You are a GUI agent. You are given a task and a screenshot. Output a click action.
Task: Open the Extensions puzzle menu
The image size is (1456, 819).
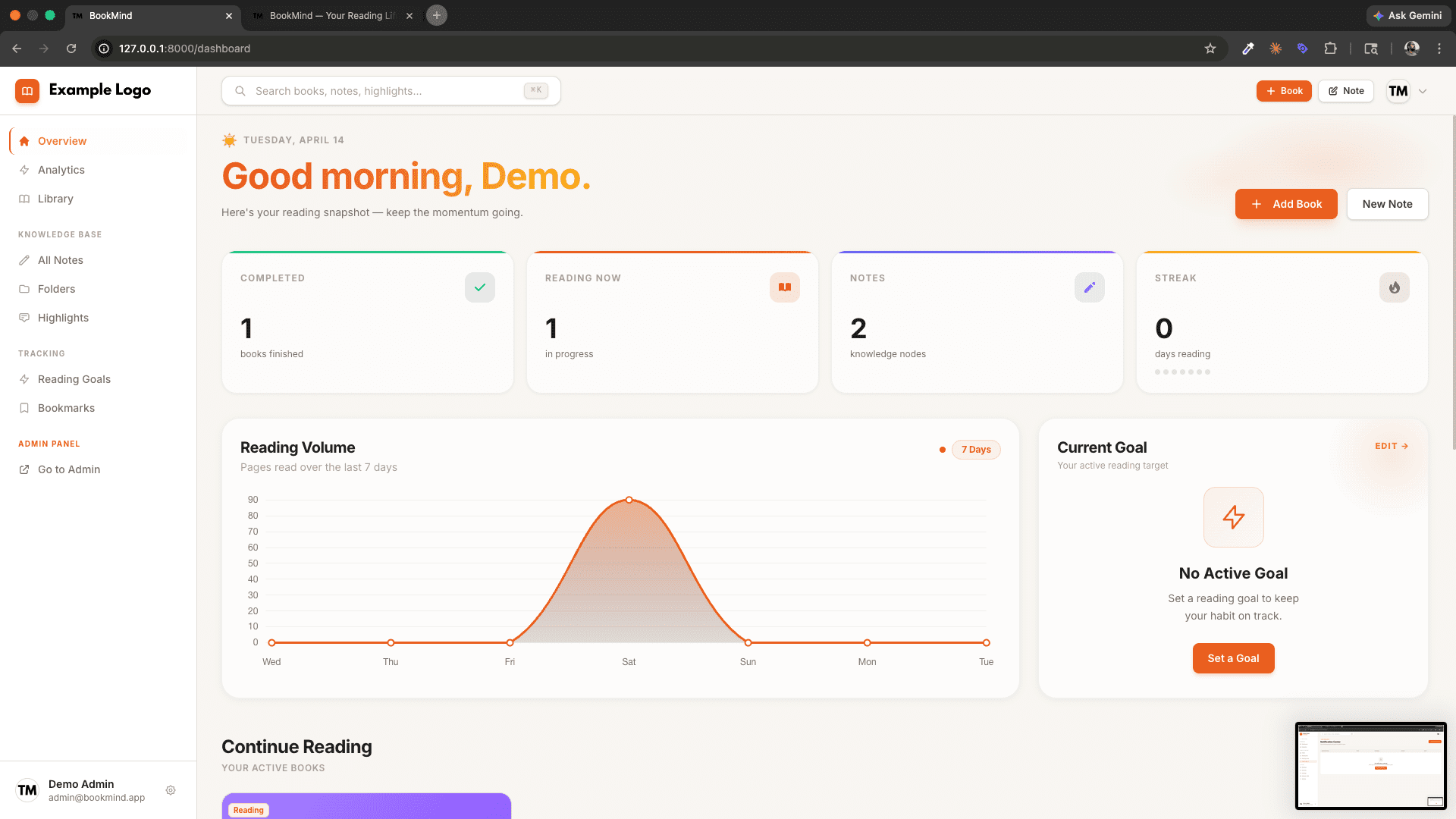point(1330,49)
